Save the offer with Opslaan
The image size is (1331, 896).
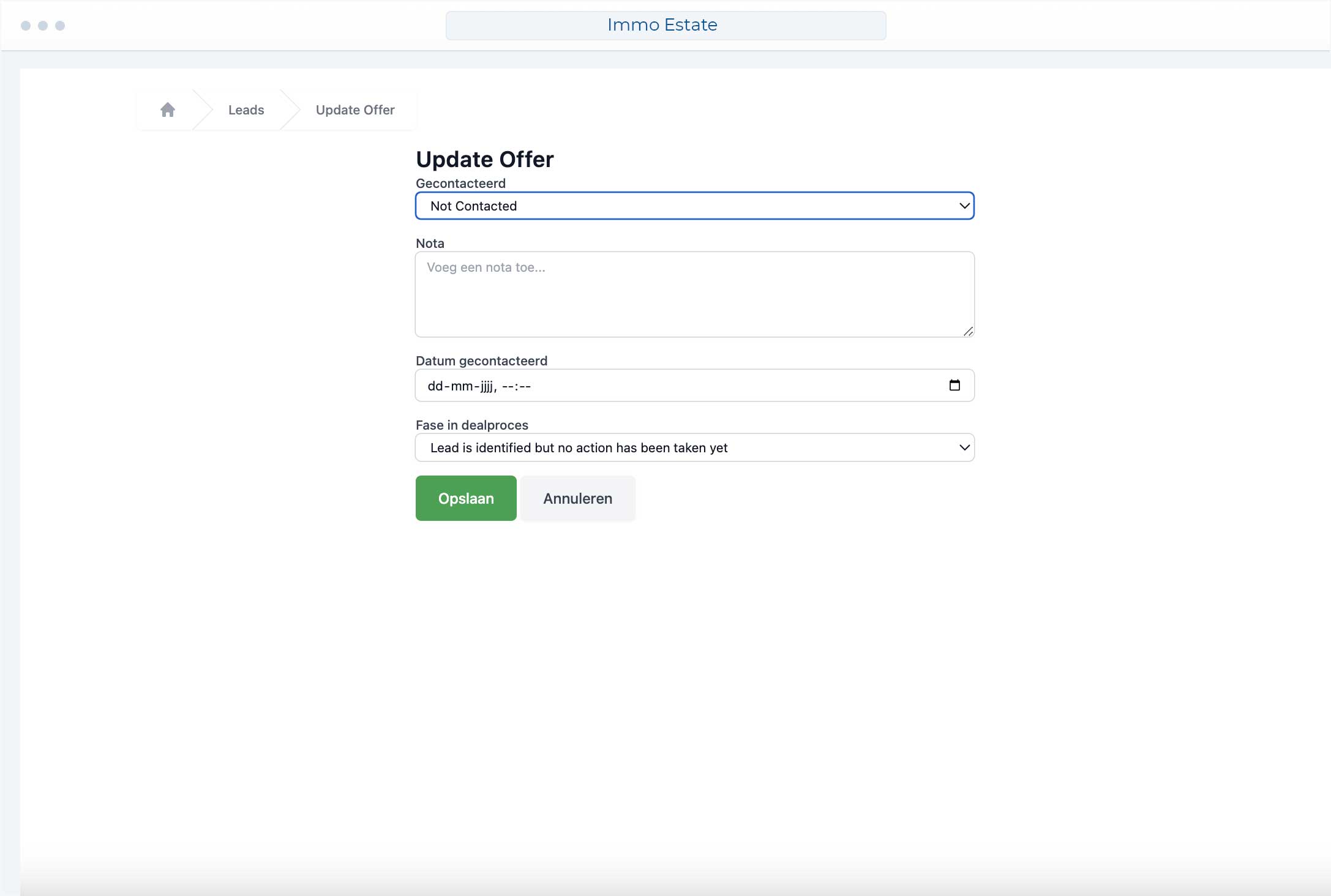click(x=466, y=498)
